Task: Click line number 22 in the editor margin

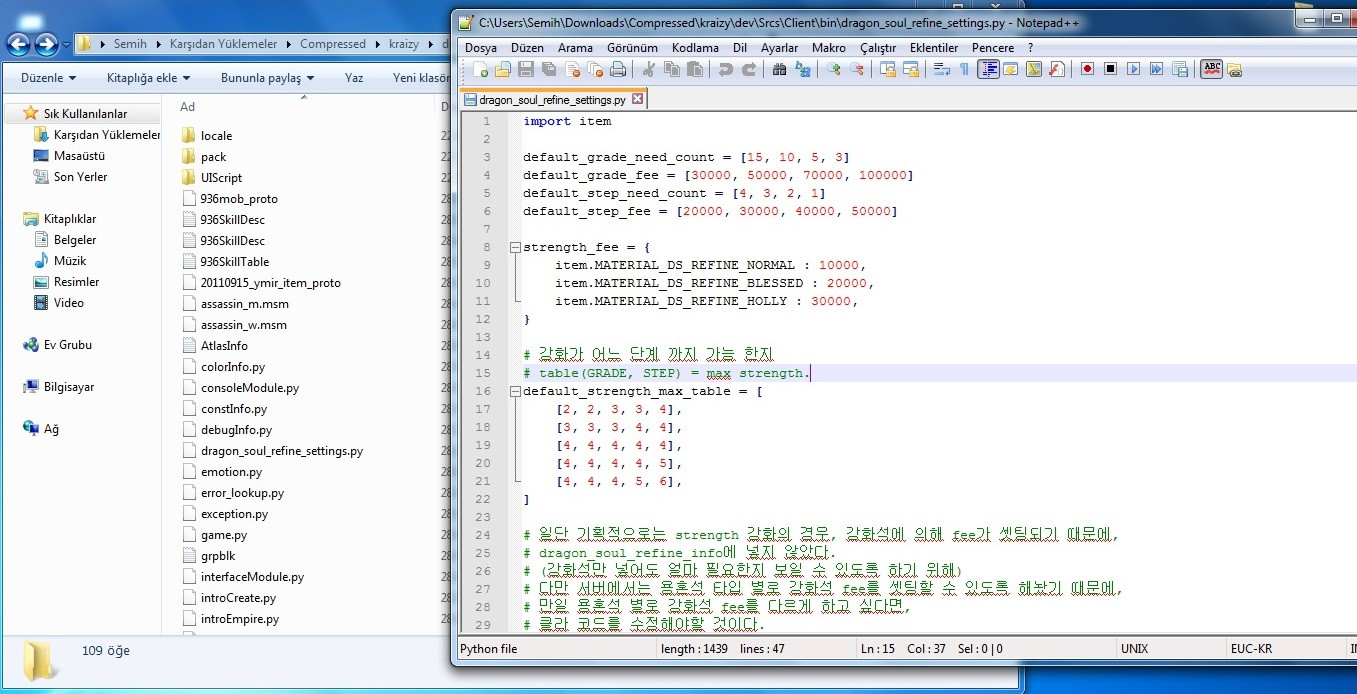Action: 484,499
